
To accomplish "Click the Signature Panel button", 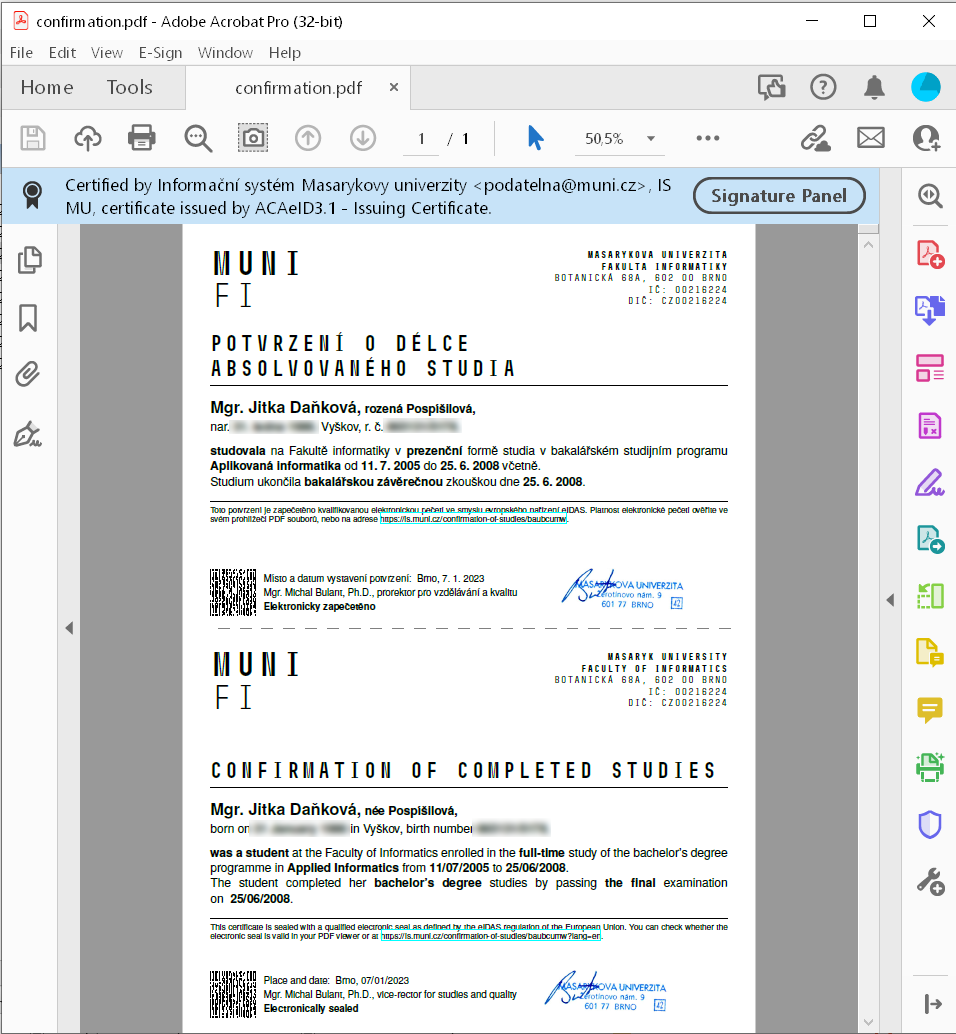I will tap(778, 196).
